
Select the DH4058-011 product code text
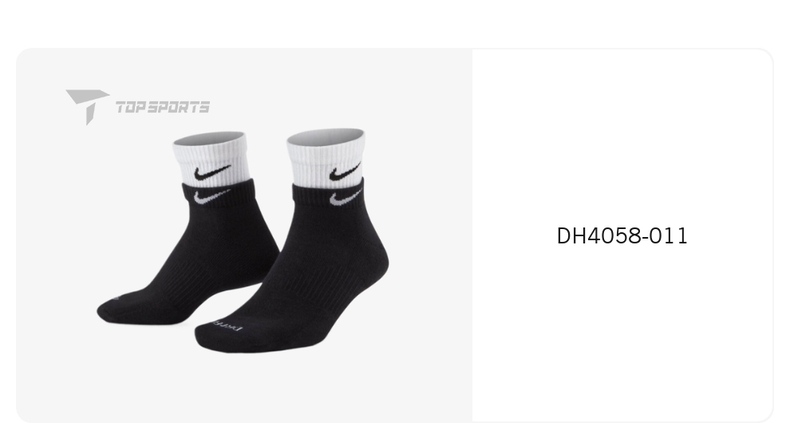[622, 236]
